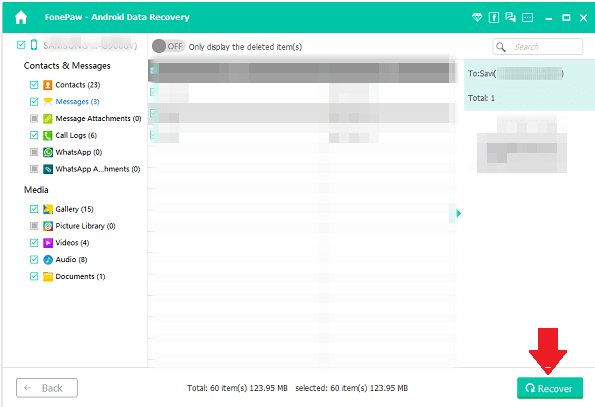
Task: Uncheck the Contacts (23) checkbox
Action: (34, 85)
